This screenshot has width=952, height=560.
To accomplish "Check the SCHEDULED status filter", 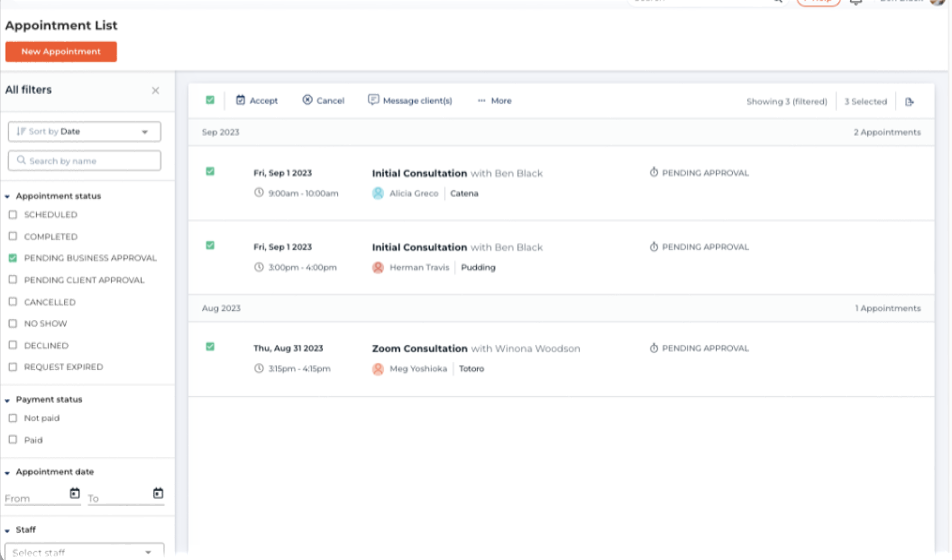I will tap(13, 214).
